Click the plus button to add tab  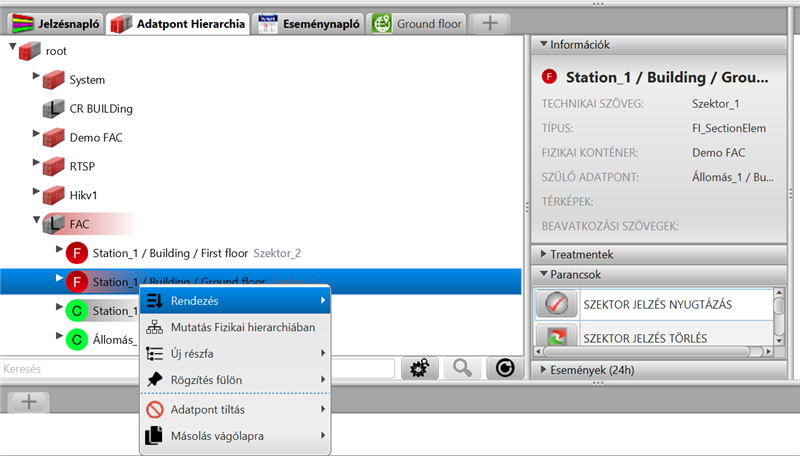tap(491, 22)
